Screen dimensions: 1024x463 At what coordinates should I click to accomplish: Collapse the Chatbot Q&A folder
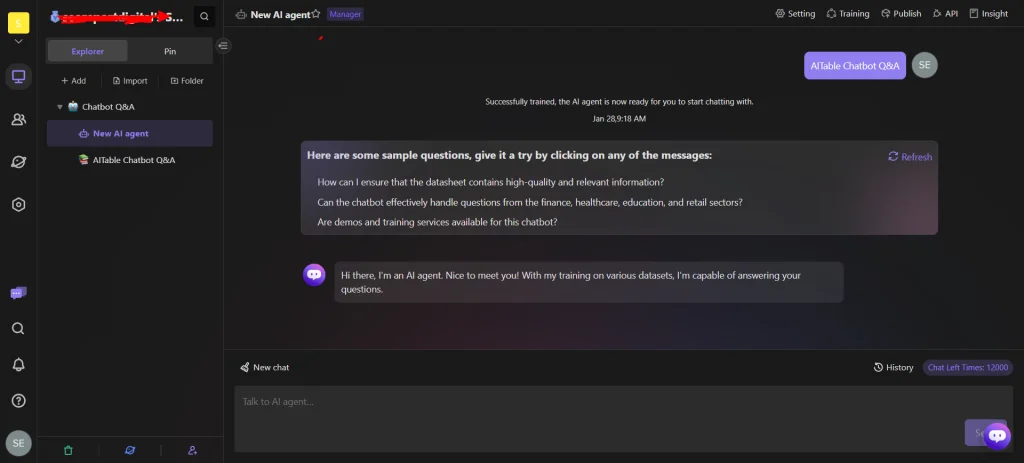(60, 107)
